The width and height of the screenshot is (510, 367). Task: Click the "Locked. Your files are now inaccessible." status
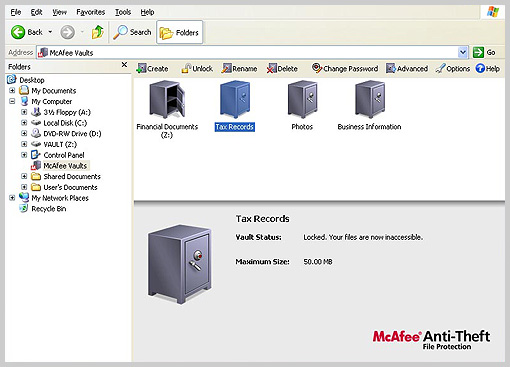tap(363, 237)
